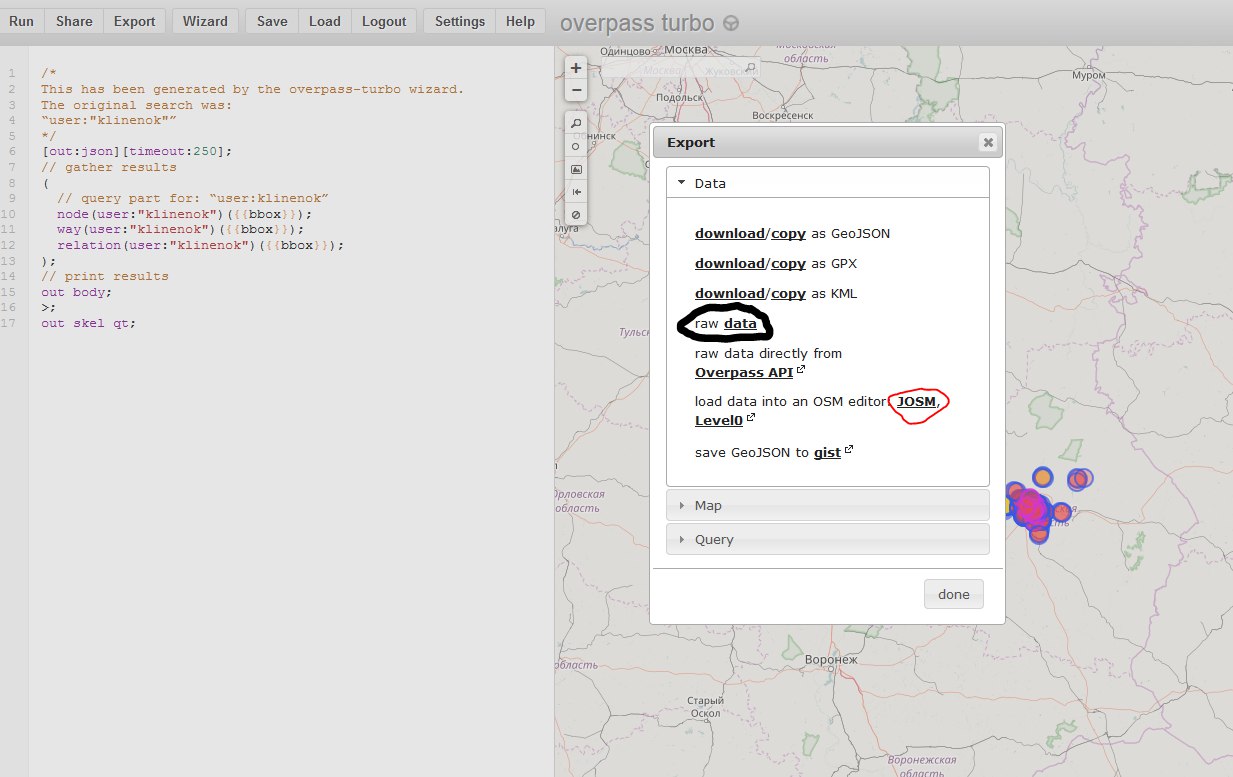Click the 'The original search was:' comment line
1233x777 pixels.
point(137,105)
